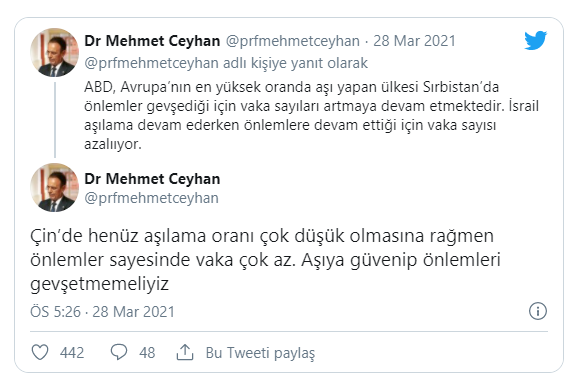
Task: Click main tweet text starting 'Çin'de henüz'
Action: point(265,260)
